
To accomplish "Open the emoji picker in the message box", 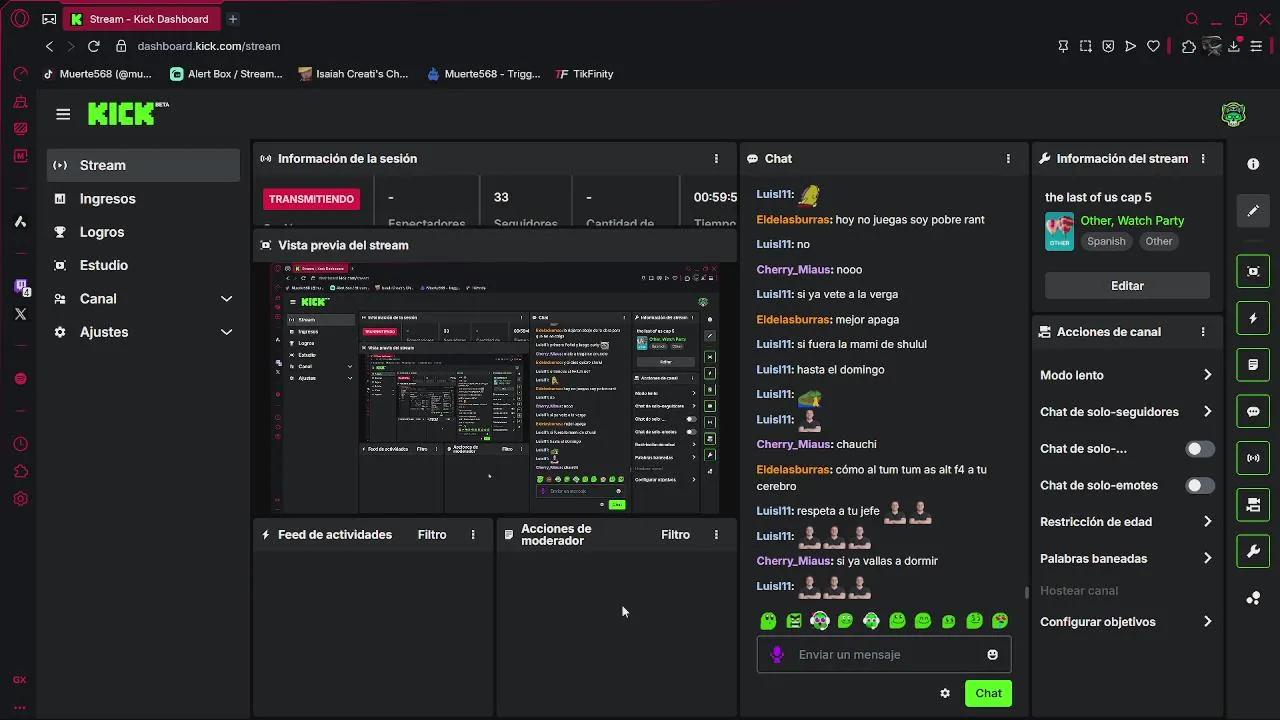I will [992, 655].
